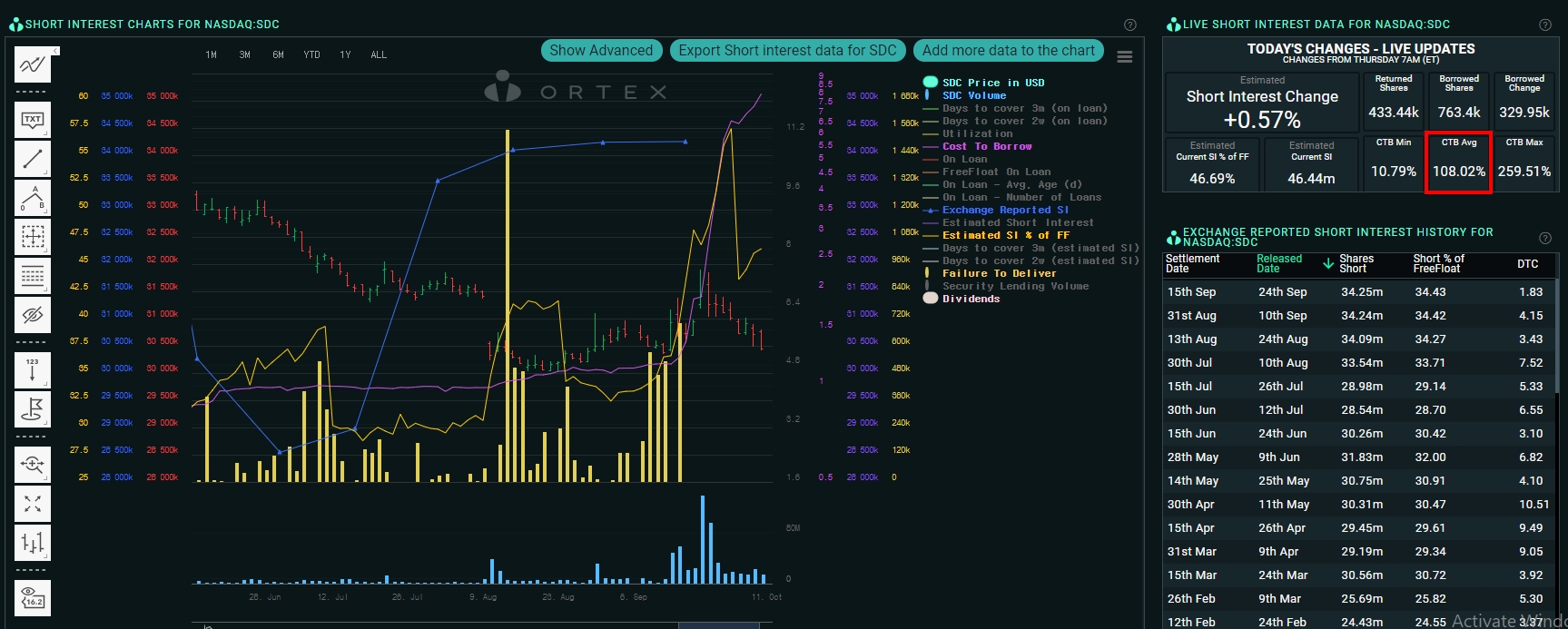Select the 6M time range

[278, 54]
